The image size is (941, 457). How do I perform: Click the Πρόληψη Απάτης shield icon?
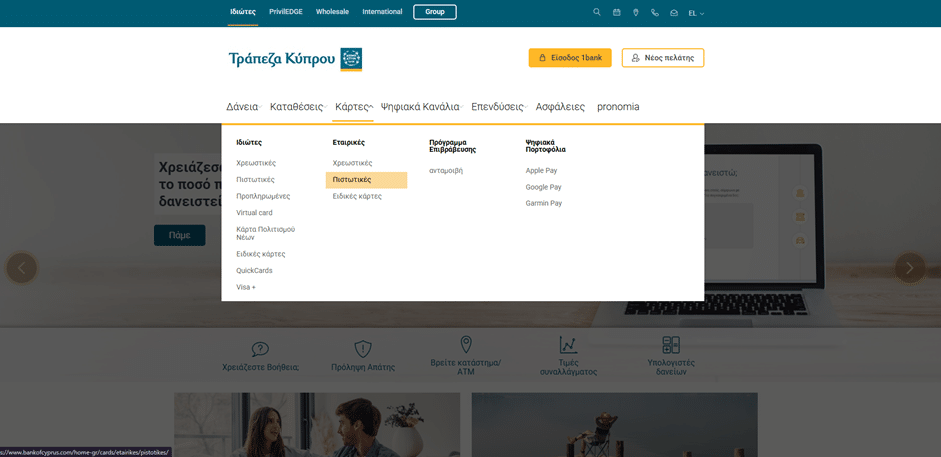tap(363, 348)
